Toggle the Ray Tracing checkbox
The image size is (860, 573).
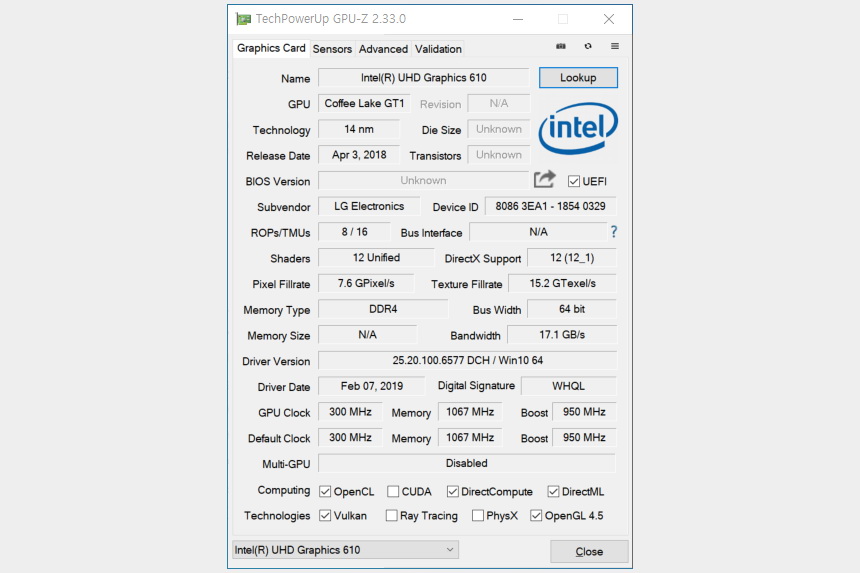tap(392, 516)
